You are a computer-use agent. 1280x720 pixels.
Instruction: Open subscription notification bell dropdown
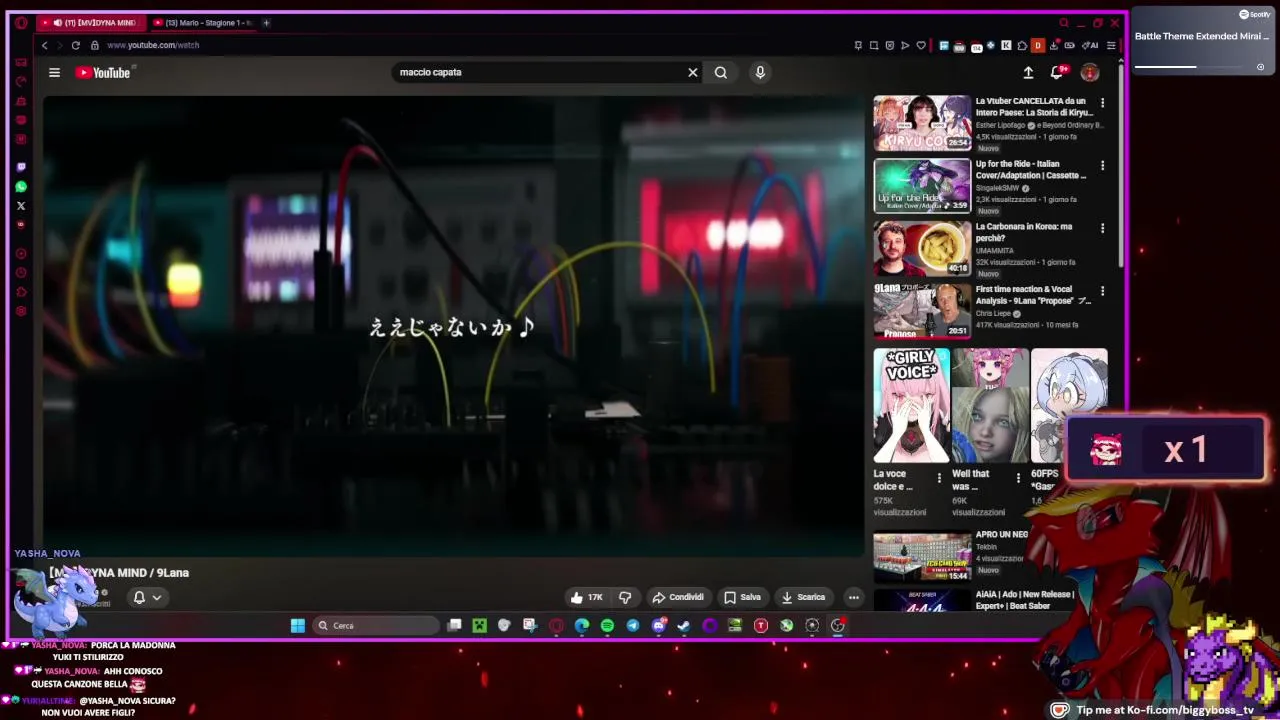coord(147,597)
